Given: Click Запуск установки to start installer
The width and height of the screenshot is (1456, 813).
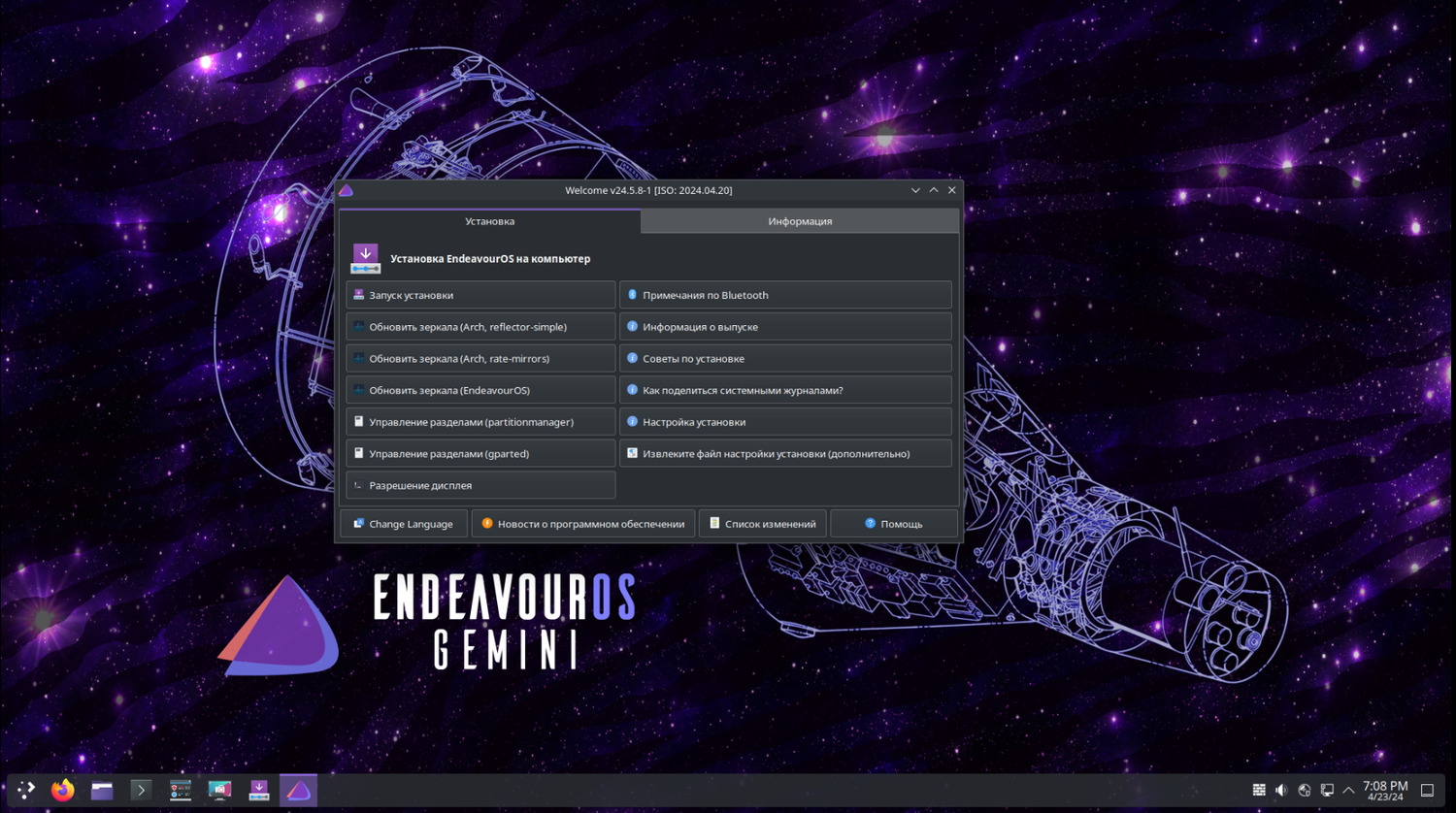Looking at the screenshot, I should 480,295.
